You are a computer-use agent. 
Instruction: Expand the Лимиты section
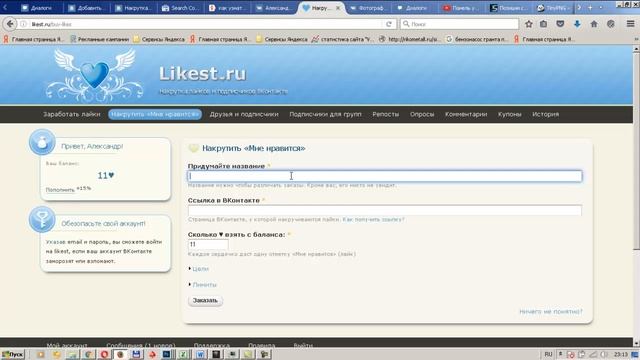click(x=204, y=284)
